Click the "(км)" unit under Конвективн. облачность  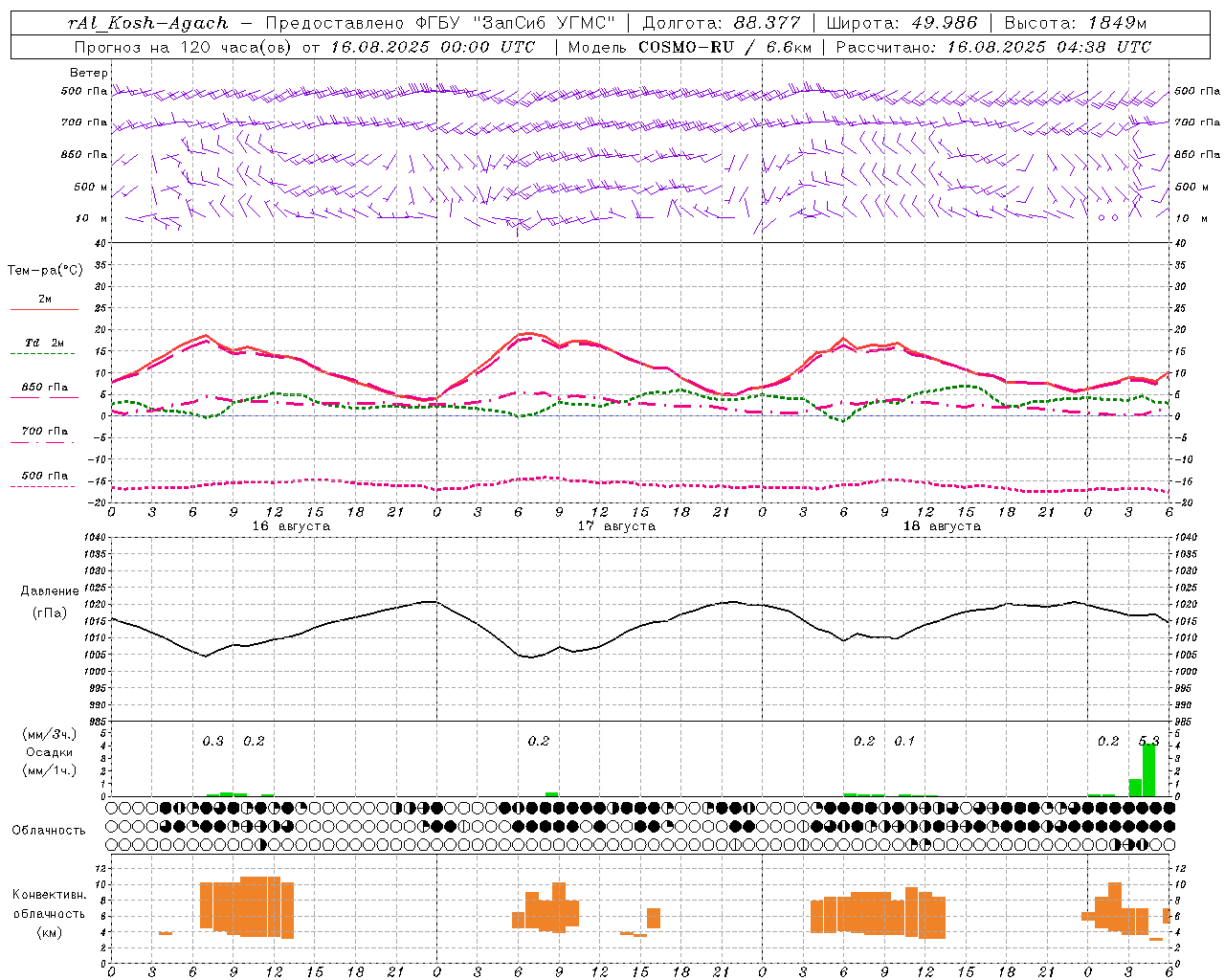tap(50, 931)
